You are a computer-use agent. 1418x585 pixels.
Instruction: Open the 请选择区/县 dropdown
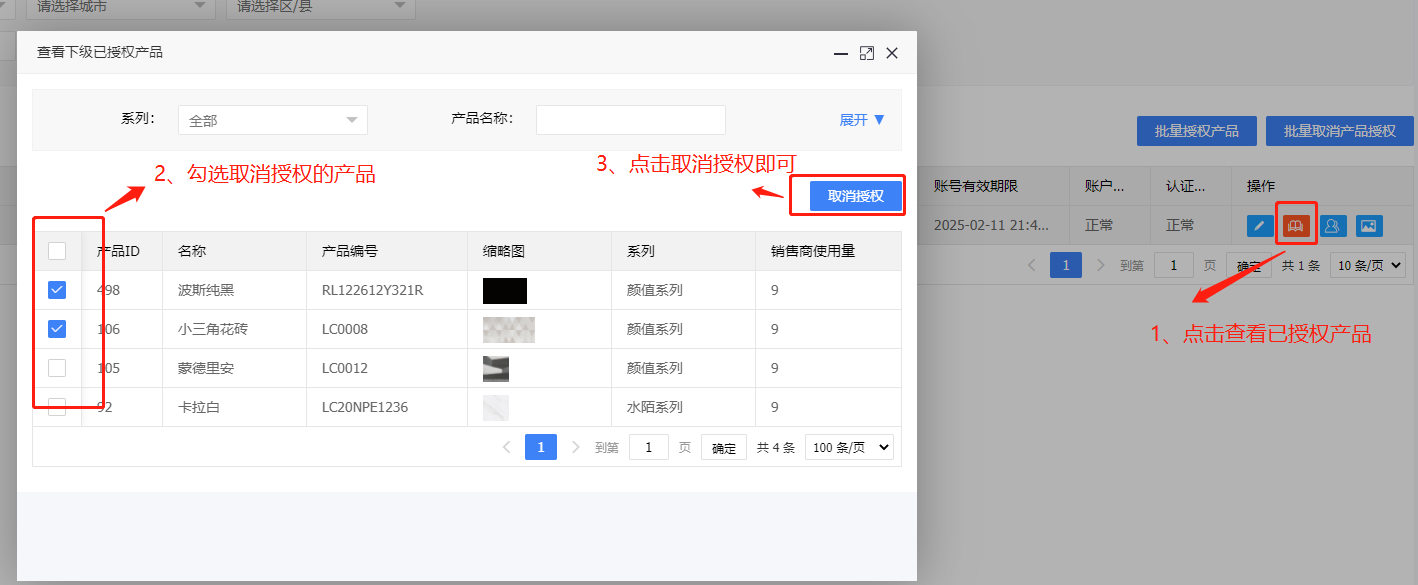(321, 7)
